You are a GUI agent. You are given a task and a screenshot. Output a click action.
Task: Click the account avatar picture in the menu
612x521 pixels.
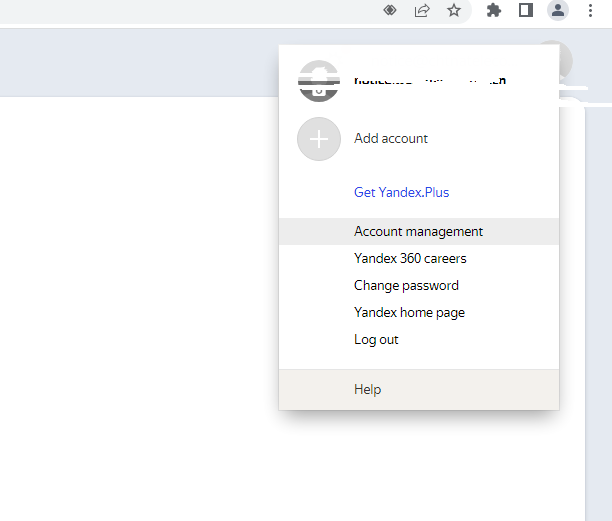[319, 81]
